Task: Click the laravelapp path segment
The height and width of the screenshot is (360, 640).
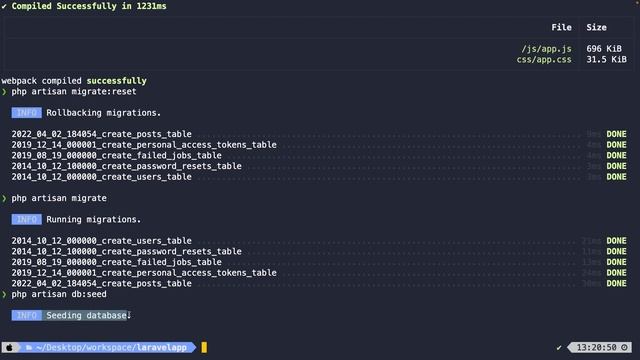Action: [x=162, y=347]
